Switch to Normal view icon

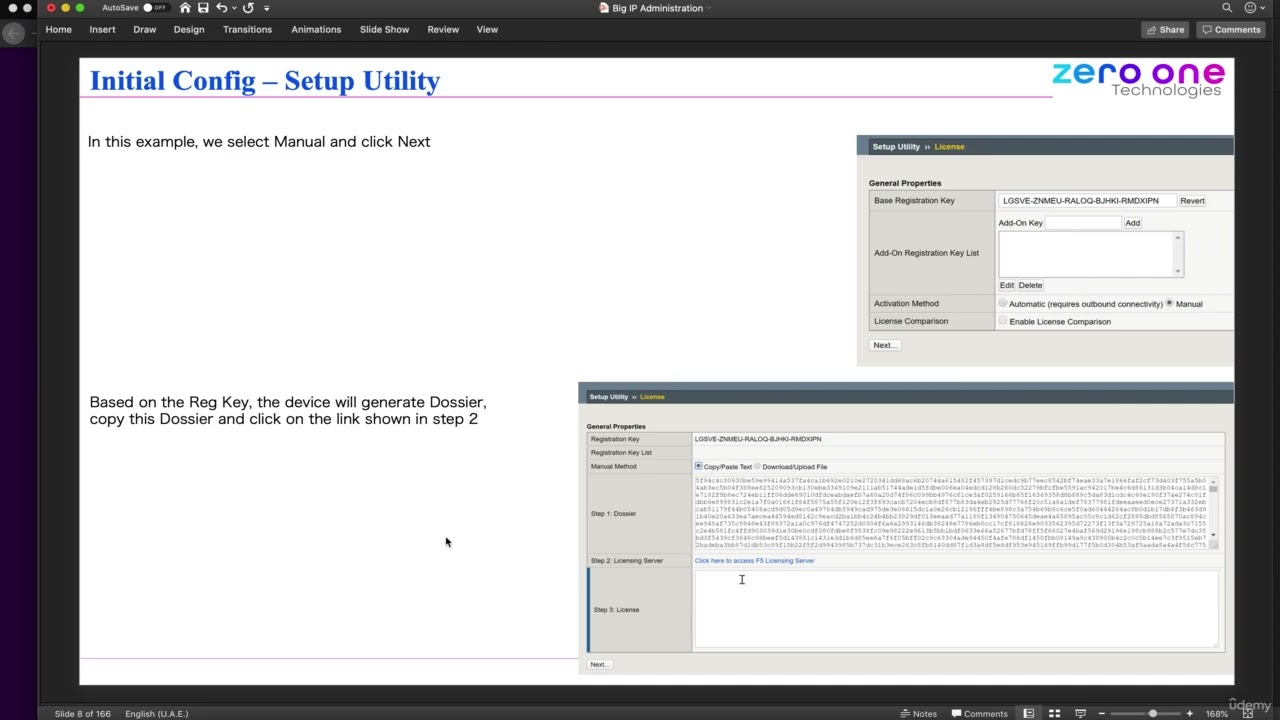[x=1028, y=714]
